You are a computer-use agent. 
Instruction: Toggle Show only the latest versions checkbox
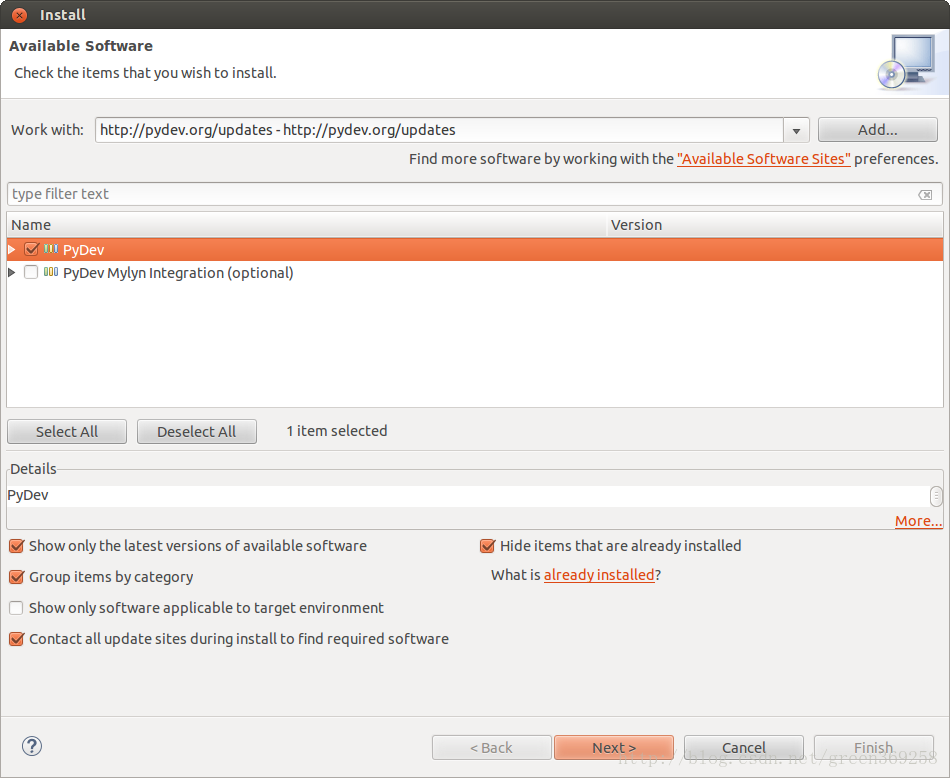(x=16, y=546)
